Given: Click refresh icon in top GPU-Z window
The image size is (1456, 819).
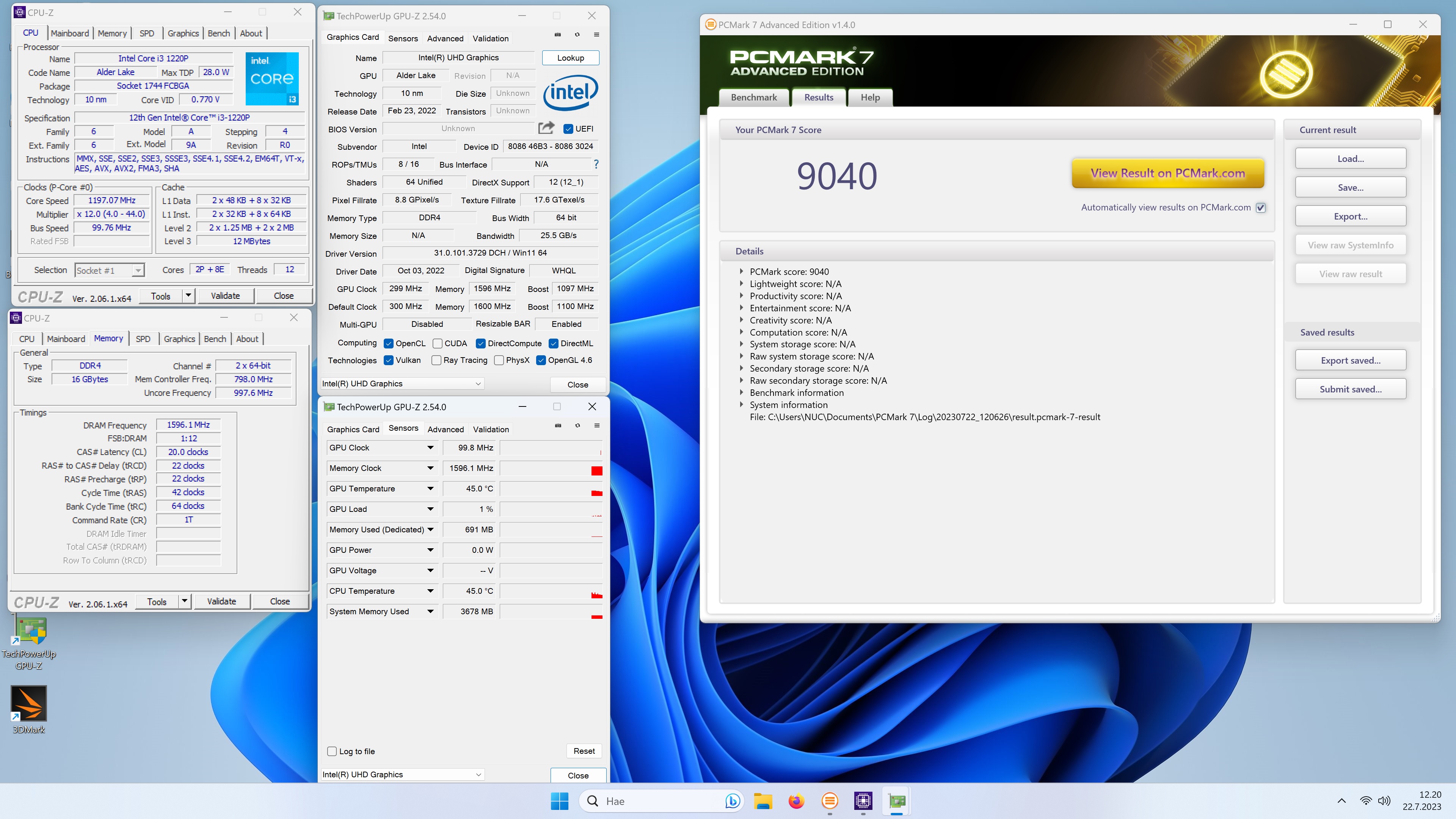Looking at the screenshot, I should (x=577, y=35).
